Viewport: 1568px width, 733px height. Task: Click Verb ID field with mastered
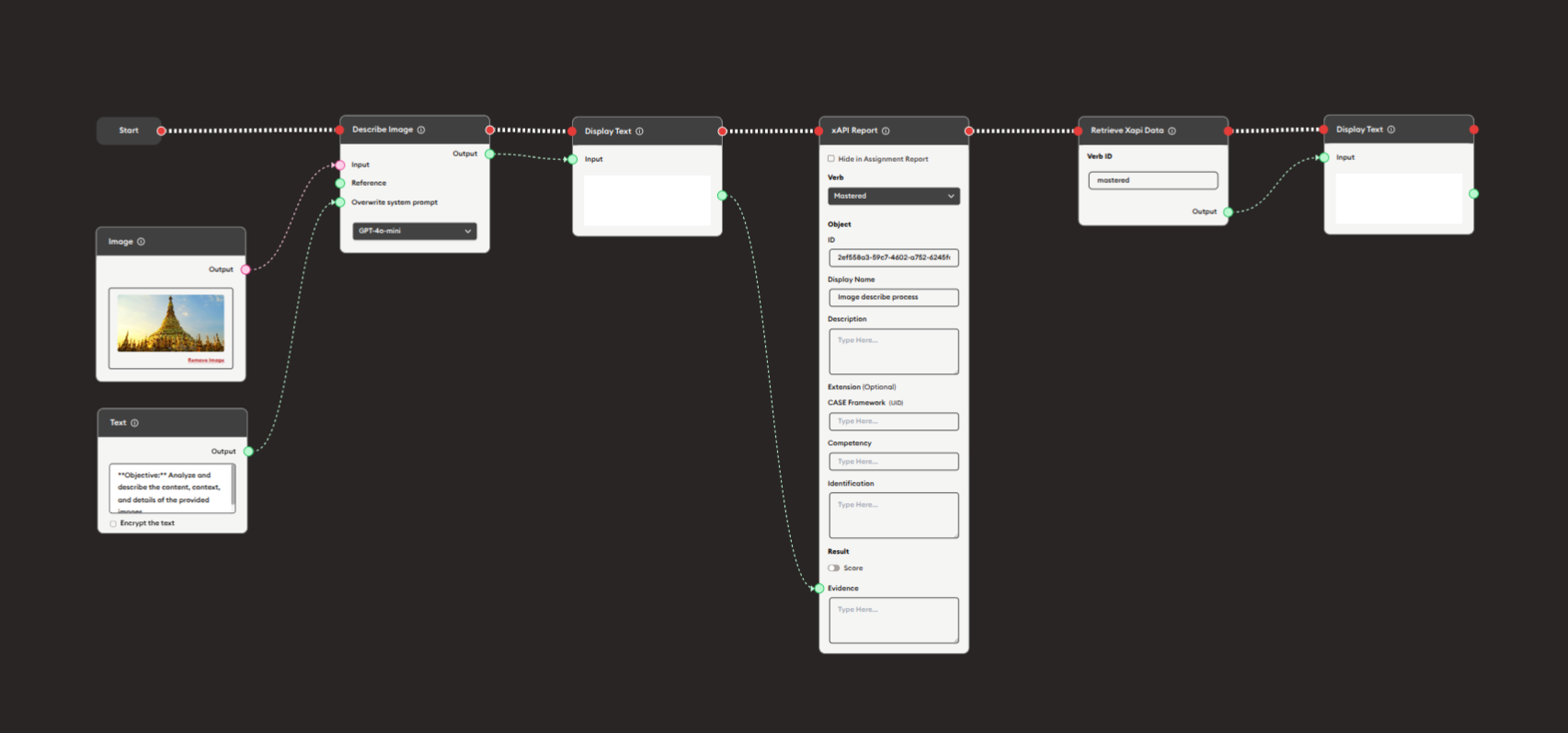click(x=1153, y=180)
